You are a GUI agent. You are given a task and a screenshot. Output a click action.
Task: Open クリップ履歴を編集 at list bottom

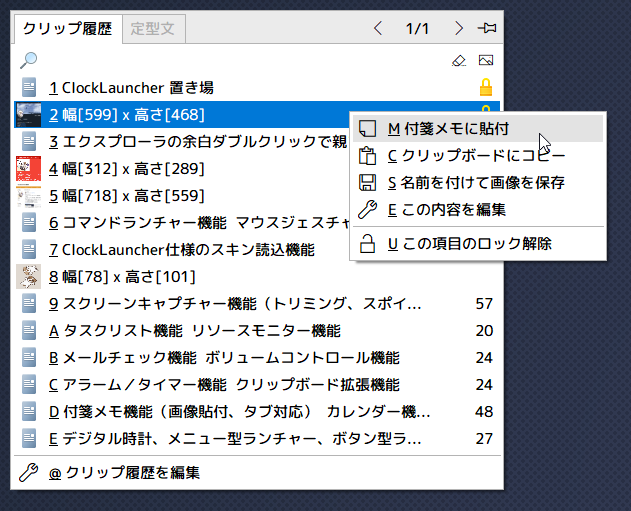pyautogui.click(x=257, y=472)
